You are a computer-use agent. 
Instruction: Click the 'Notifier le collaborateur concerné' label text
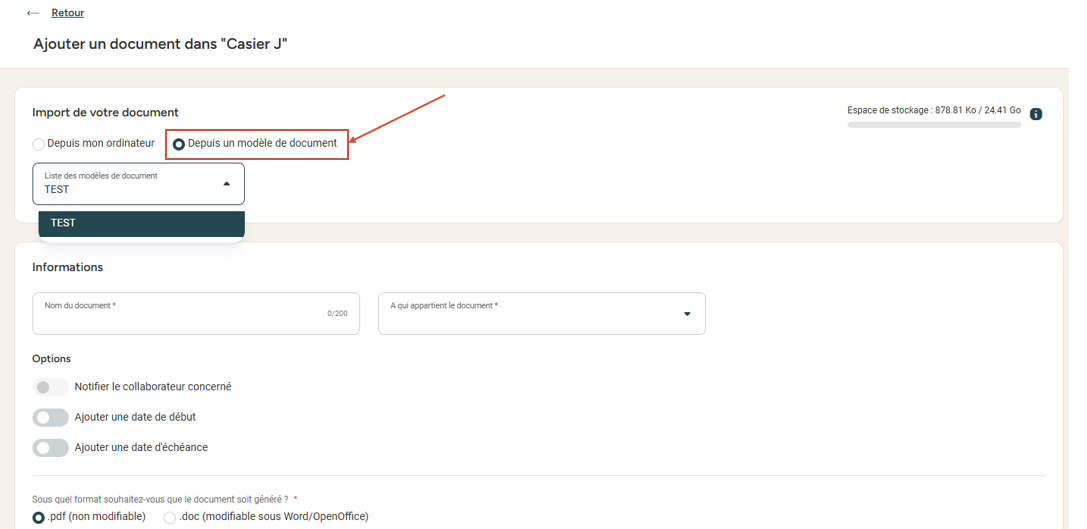(153, 387)
